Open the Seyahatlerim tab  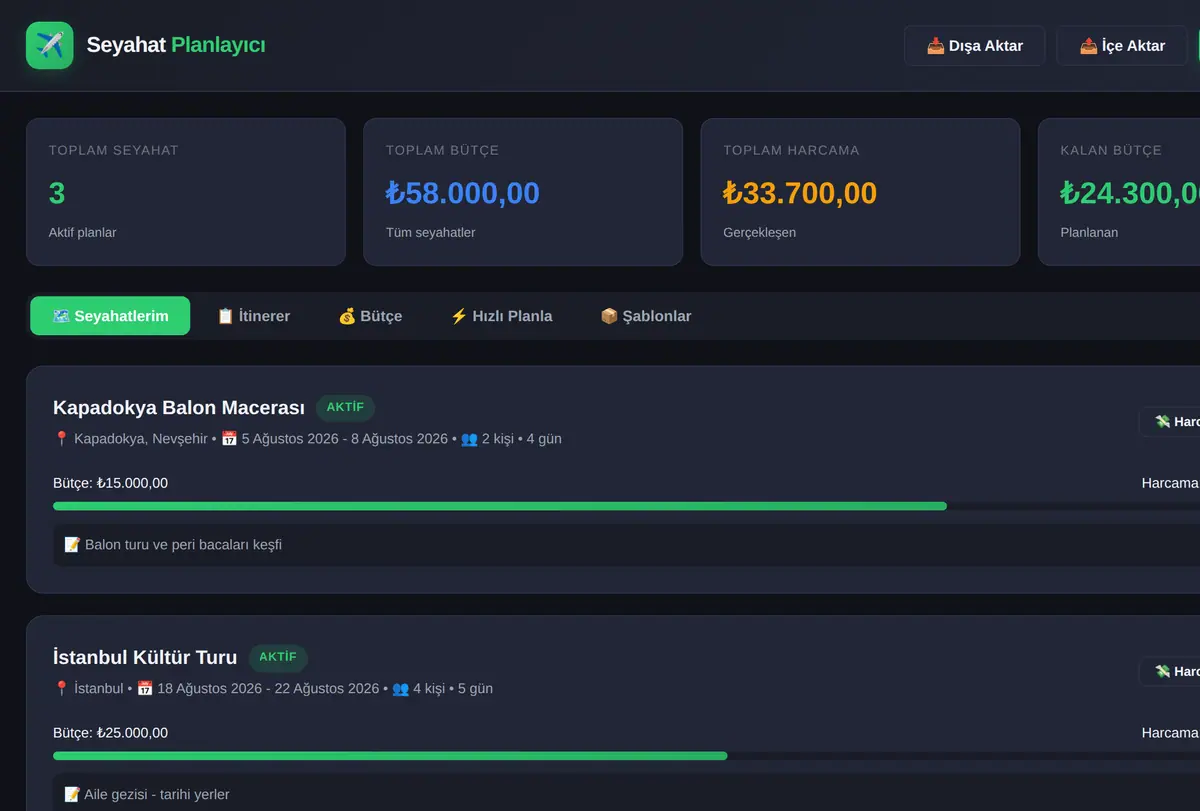(x=110, y=316)
